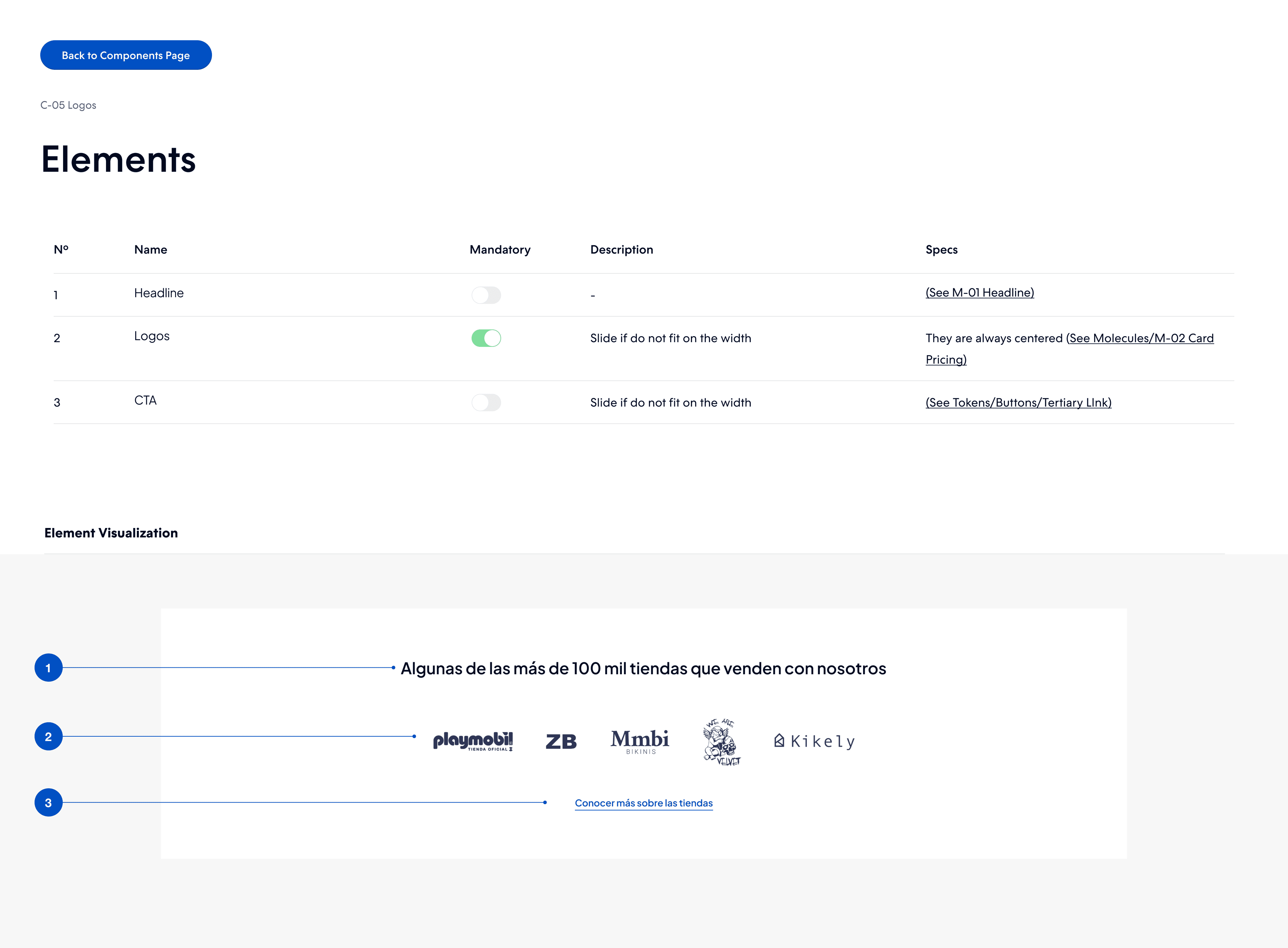The width and height of the screenshot is (1288, 948).
Task: Click numbered marker 2 circle
Action: [x=48, y=736]
